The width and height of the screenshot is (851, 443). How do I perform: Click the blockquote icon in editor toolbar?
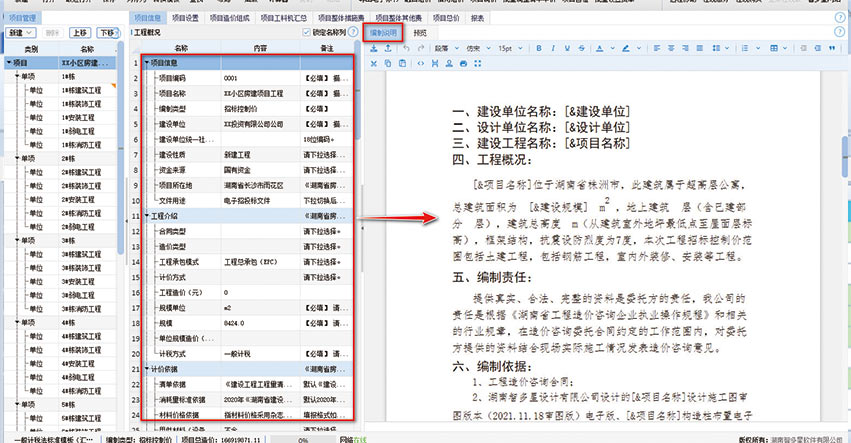pos(831,48)
